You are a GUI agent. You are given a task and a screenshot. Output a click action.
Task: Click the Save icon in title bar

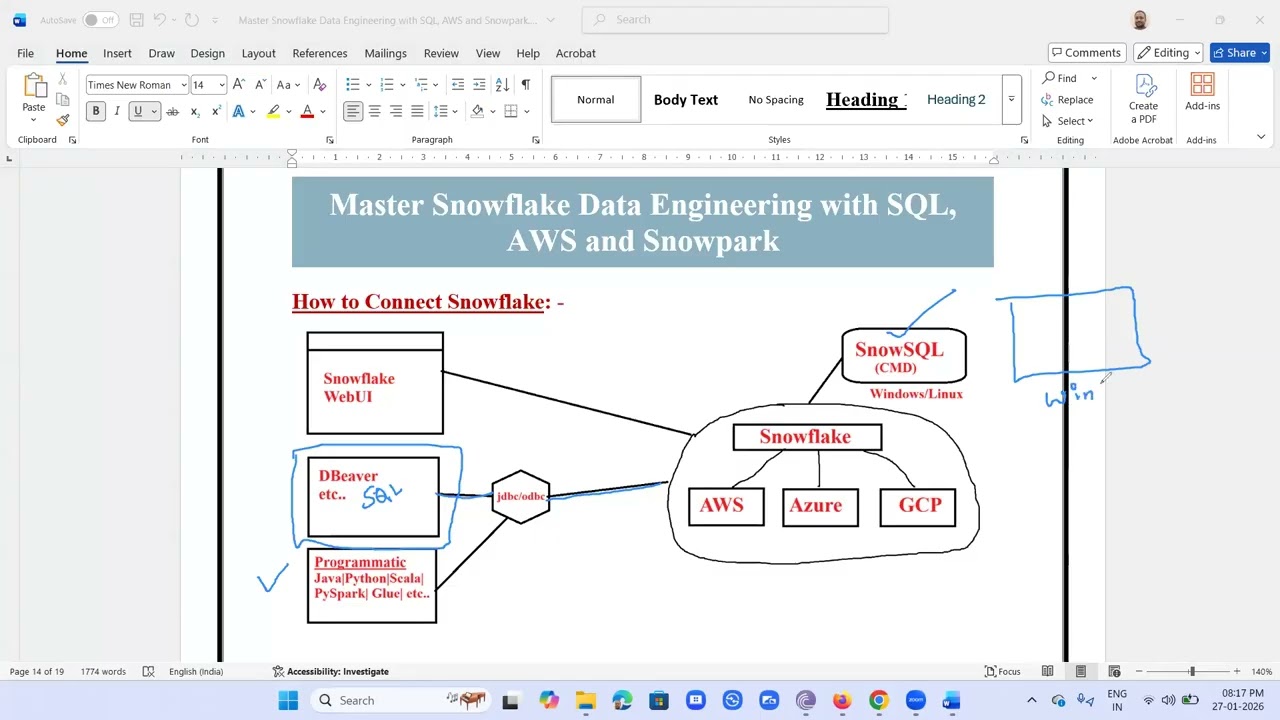[136, 20]
